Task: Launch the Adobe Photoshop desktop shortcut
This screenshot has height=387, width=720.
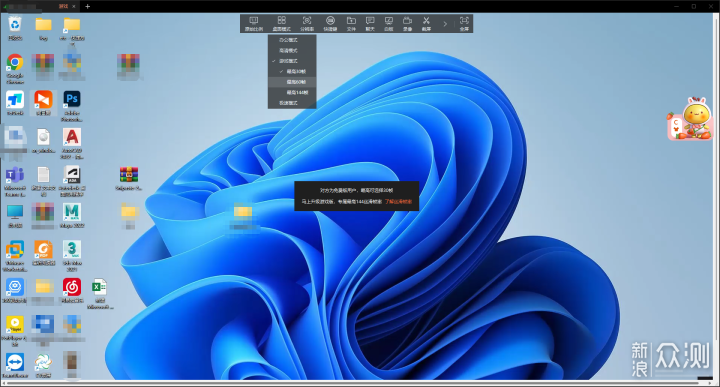Action: pos(72,106)
